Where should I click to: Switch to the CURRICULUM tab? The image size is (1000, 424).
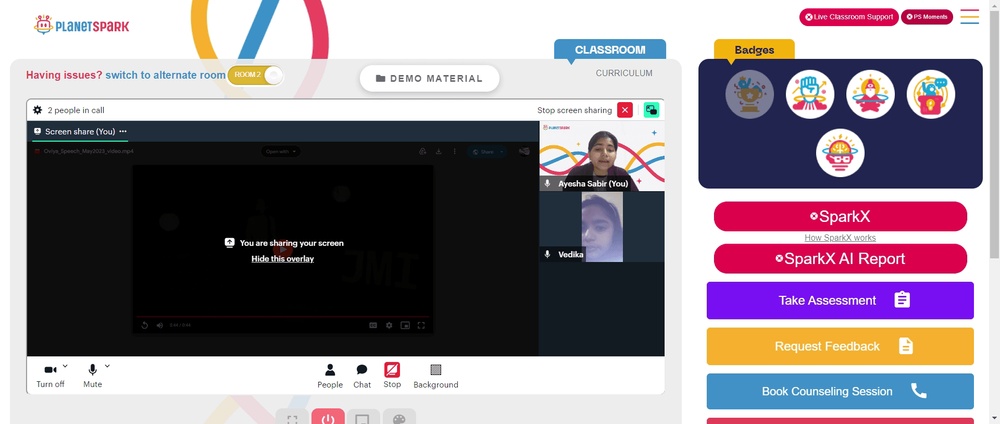pyautogui.click(x=624, y=73)
